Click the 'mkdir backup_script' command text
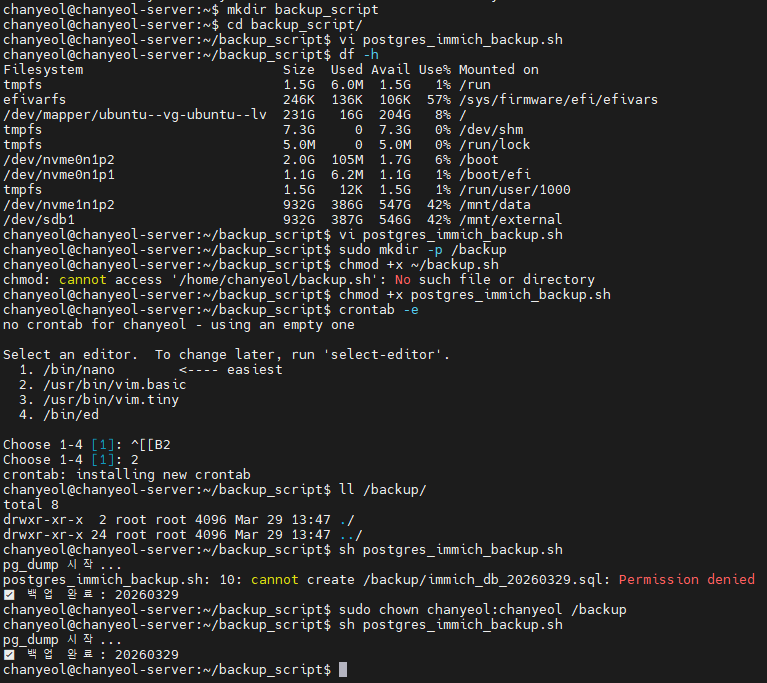The height and width of the screenshot is (683, 767). point(298,9)
